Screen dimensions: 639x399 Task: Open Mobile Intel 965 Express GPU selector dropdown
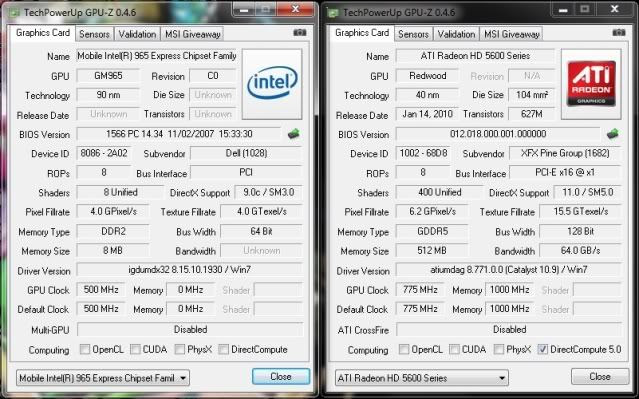pyautogui.click(x=103, y=378)
